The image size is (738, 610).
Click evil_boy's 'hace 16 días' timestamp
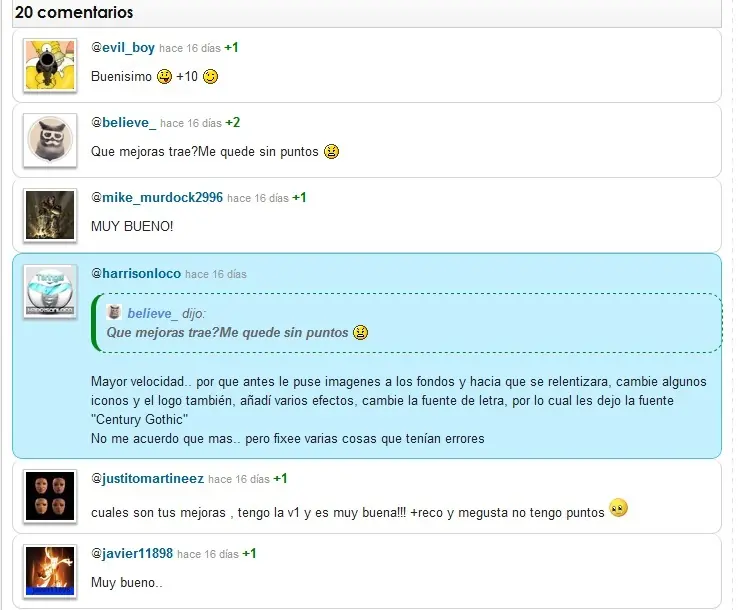190,48
